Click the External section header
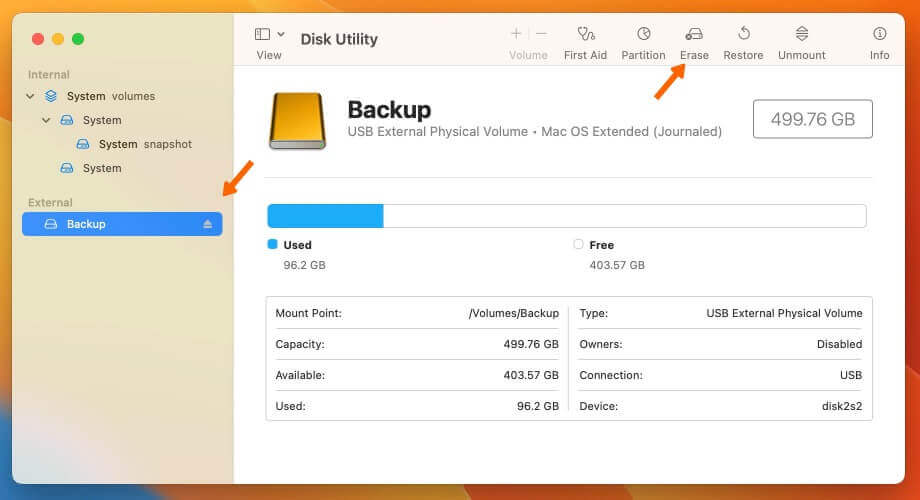This screenshot has height=500, width=920. coord(50,202)
